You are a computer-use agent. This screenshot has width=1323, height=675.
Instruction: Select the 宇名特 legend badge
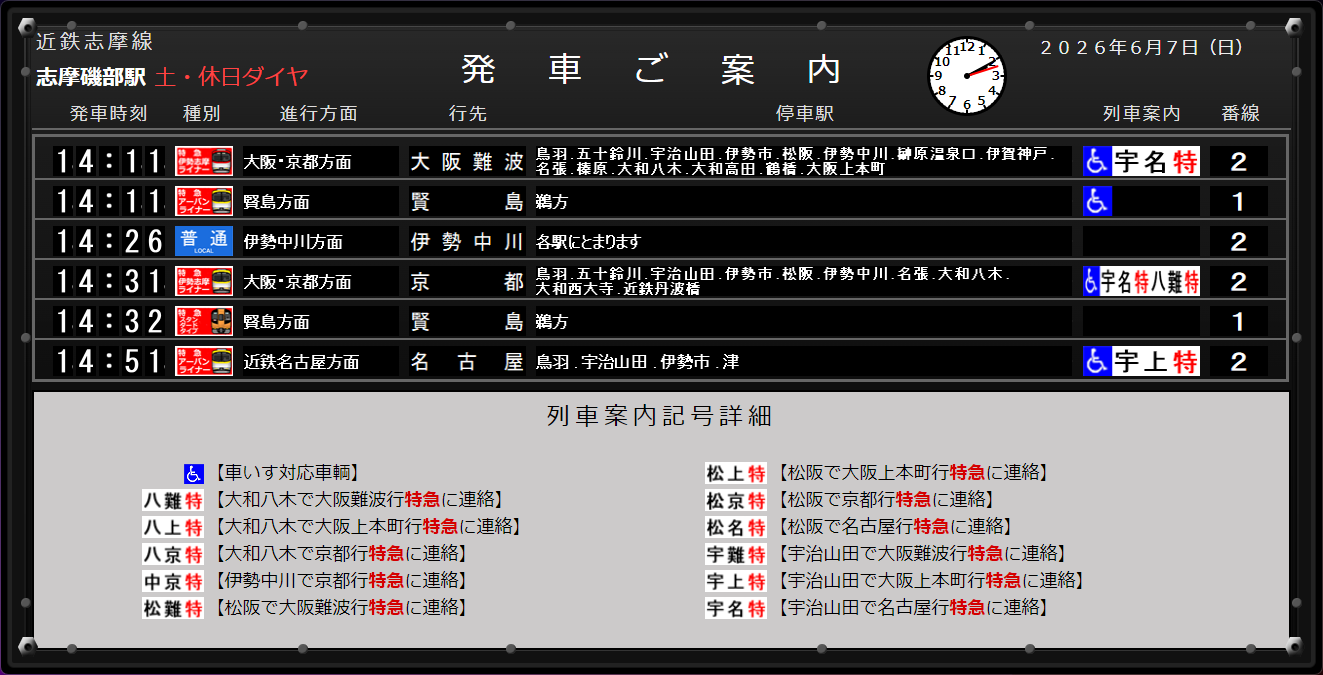tap(736, 608)
